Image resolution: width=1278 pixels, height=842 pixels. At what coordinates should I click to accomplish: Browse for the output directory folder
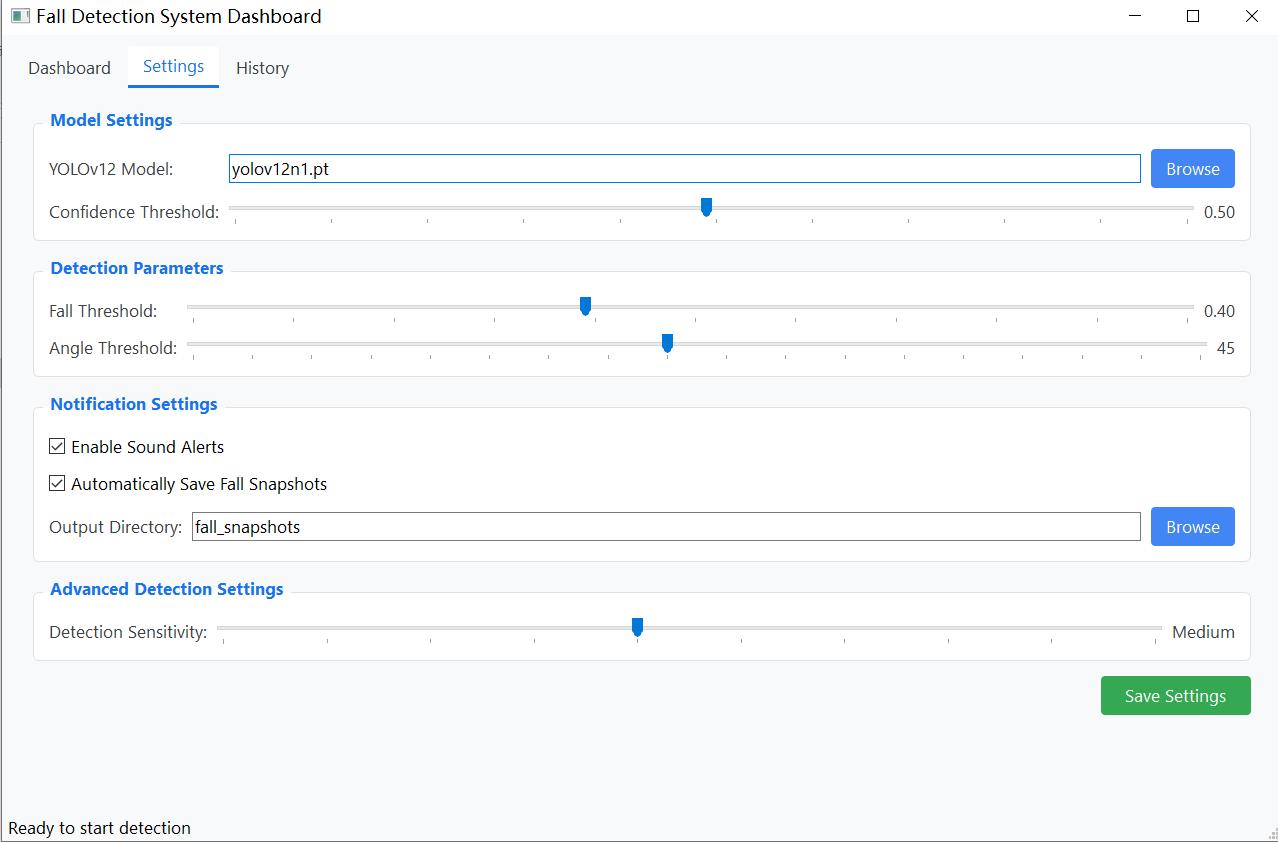tap(1192, 527)
